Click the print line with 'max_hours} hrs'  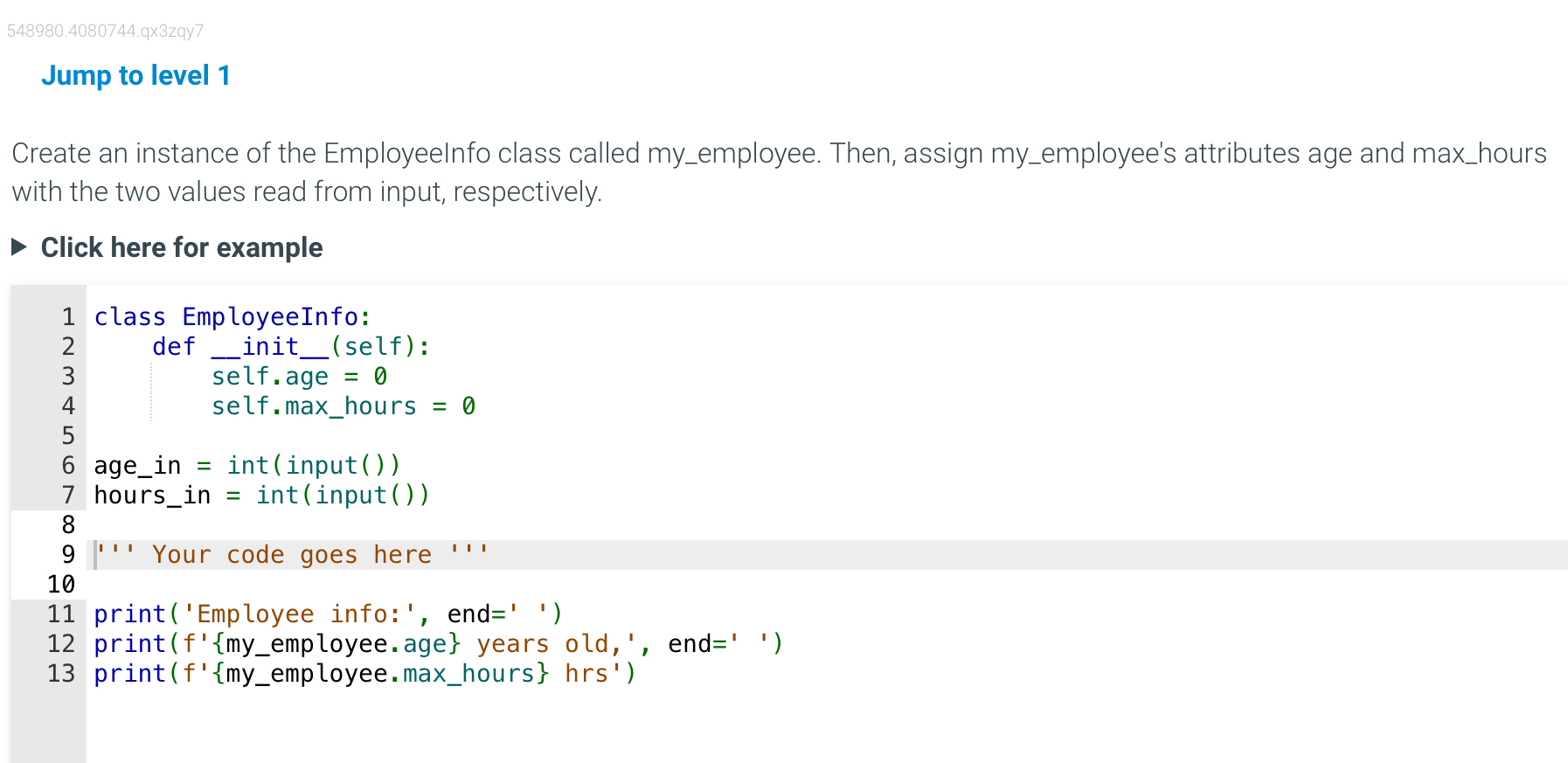pyautogui.click(x=365, y=674)
